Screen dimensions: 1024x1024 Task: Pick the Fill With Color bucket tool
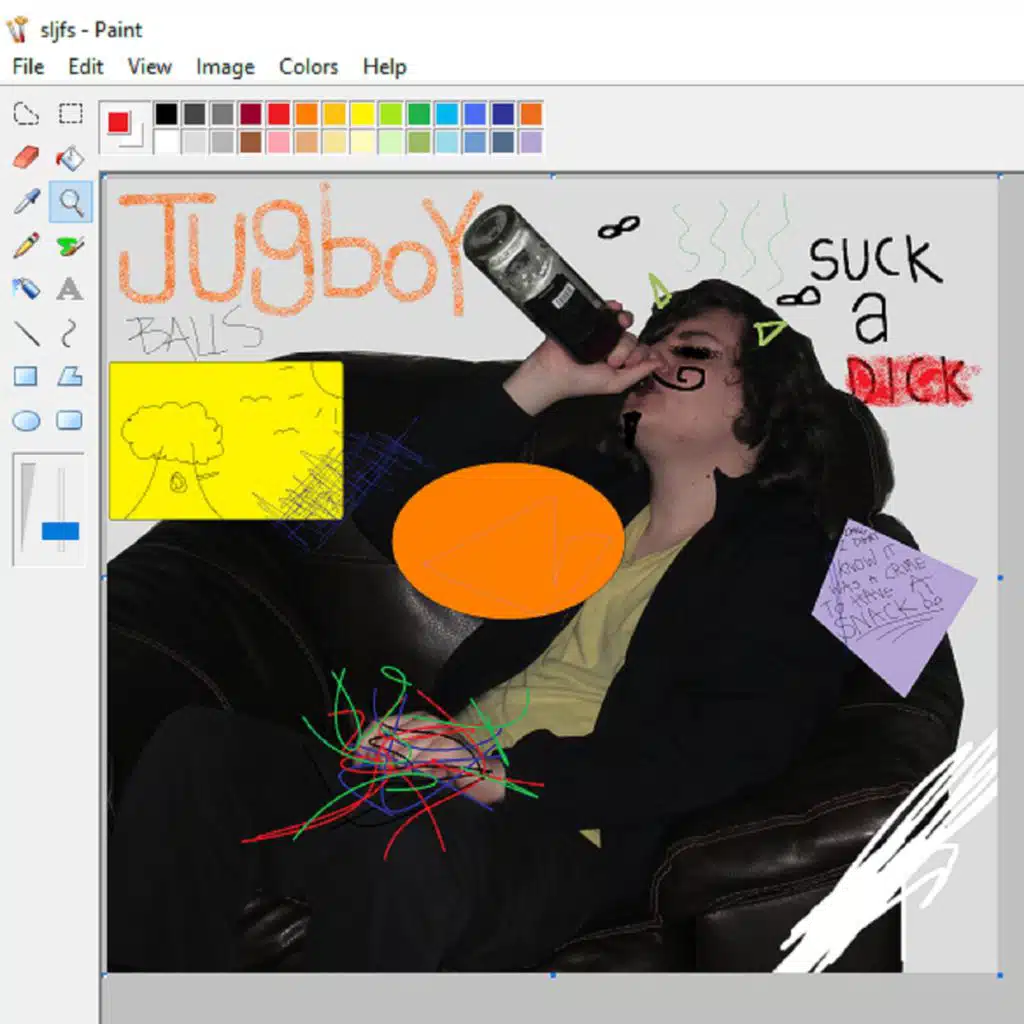click(70, 157)
